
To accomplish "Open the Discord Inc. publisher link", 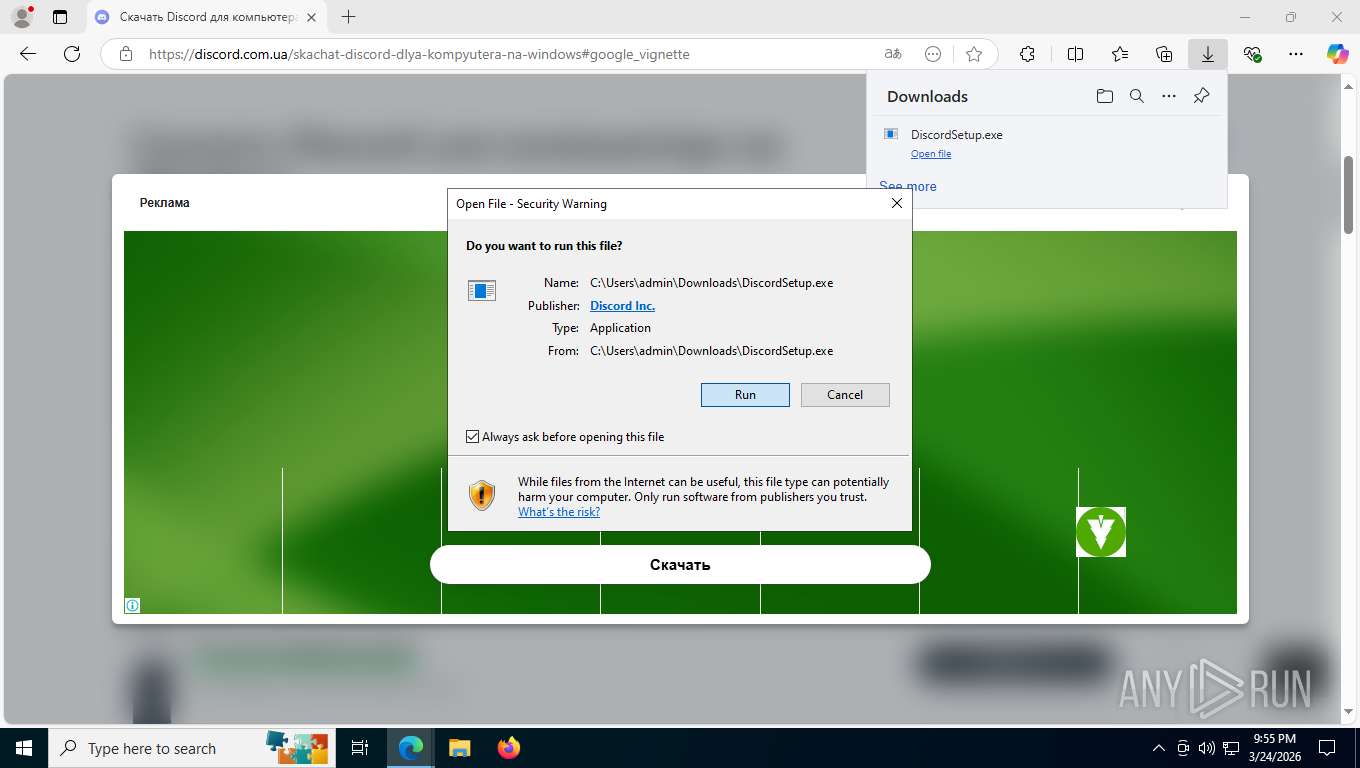I will pyautogui.click(x=622, y=306).
